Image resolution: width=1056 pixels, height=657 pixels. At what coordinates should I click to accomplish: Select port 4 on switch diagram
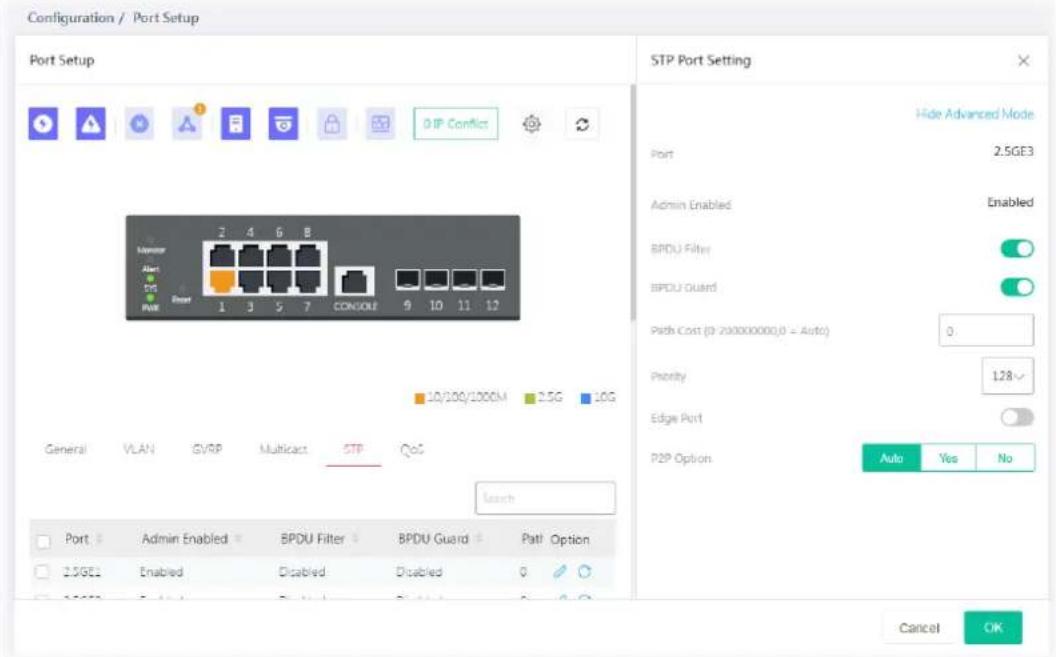(250, 255)
